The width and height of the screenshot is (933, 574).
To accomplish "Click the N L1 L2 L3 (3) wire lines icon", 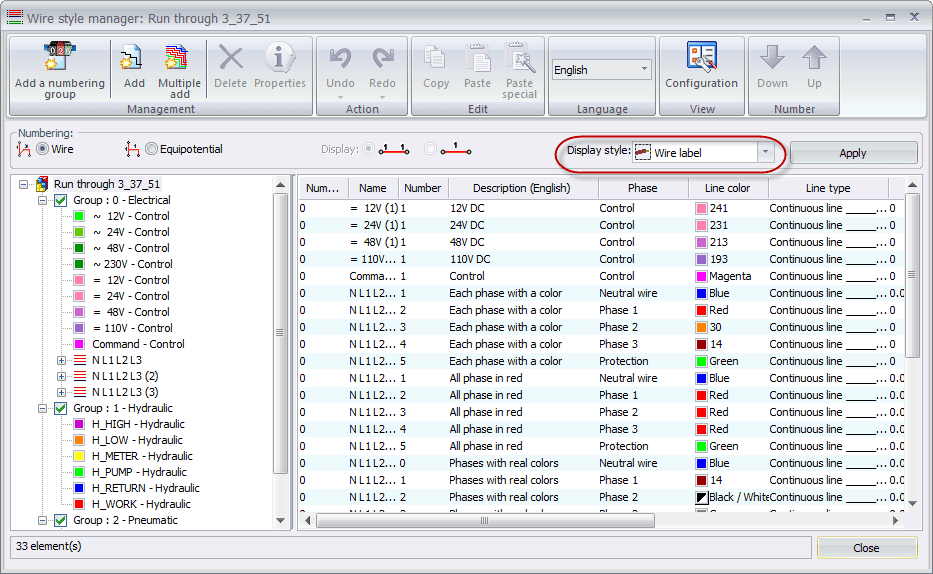I will pyautogui.click(x=80, y=392).
